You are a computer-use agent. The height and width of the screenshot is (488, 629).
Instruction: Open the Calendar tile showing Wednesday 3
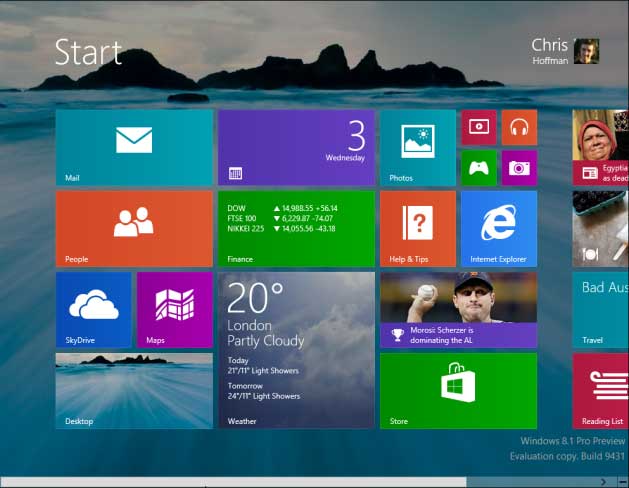pos(296,148)
